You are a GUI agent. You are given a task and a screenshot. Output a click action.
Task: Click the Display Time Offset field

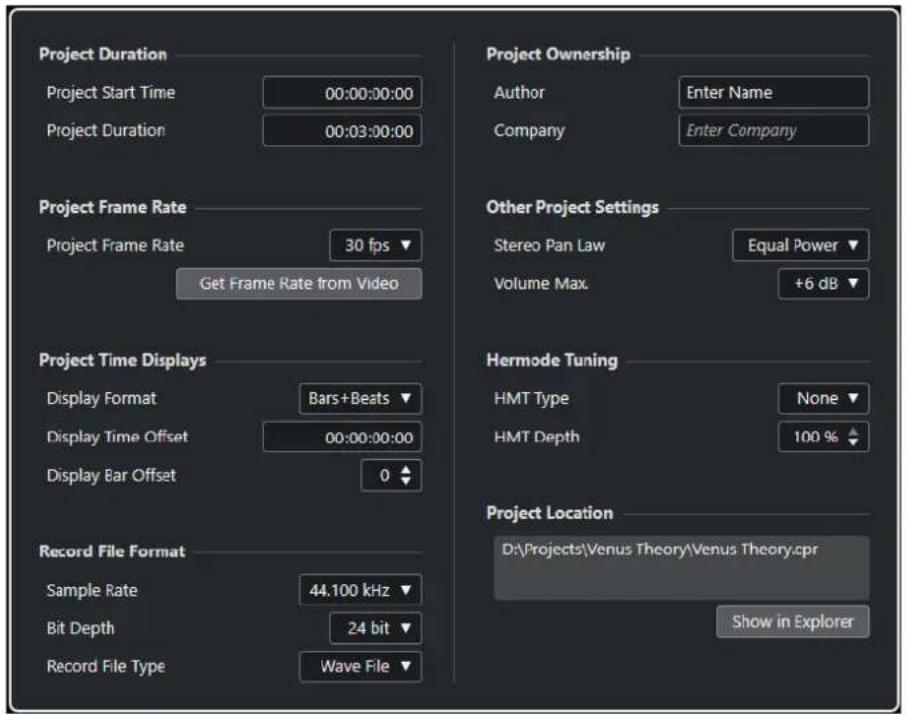(342, 437)
